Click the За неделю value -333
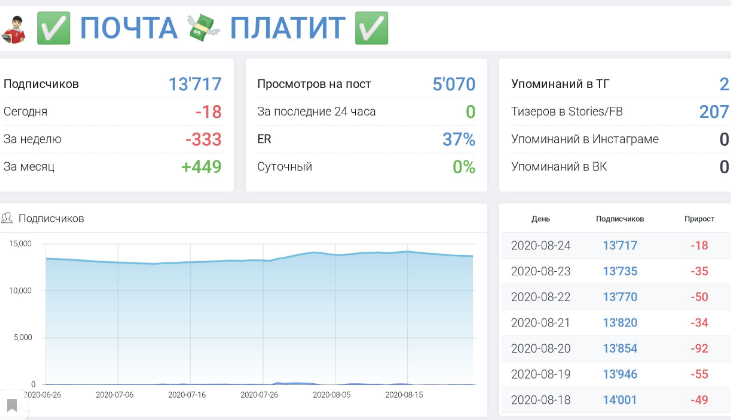The width and height of the screenshot is (731, 420). coord(203,139)
